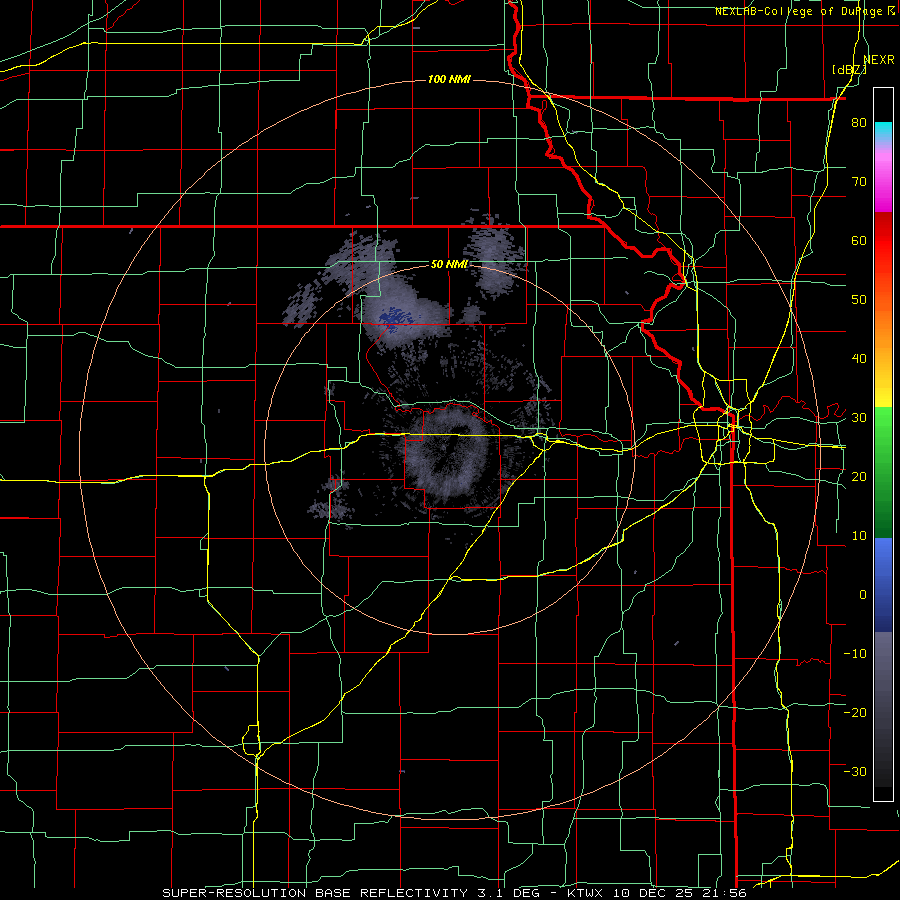Click the KTWX timestamp 10 DEC 25 21:56
The image size is (900, 900).
[x=657, y=893]
